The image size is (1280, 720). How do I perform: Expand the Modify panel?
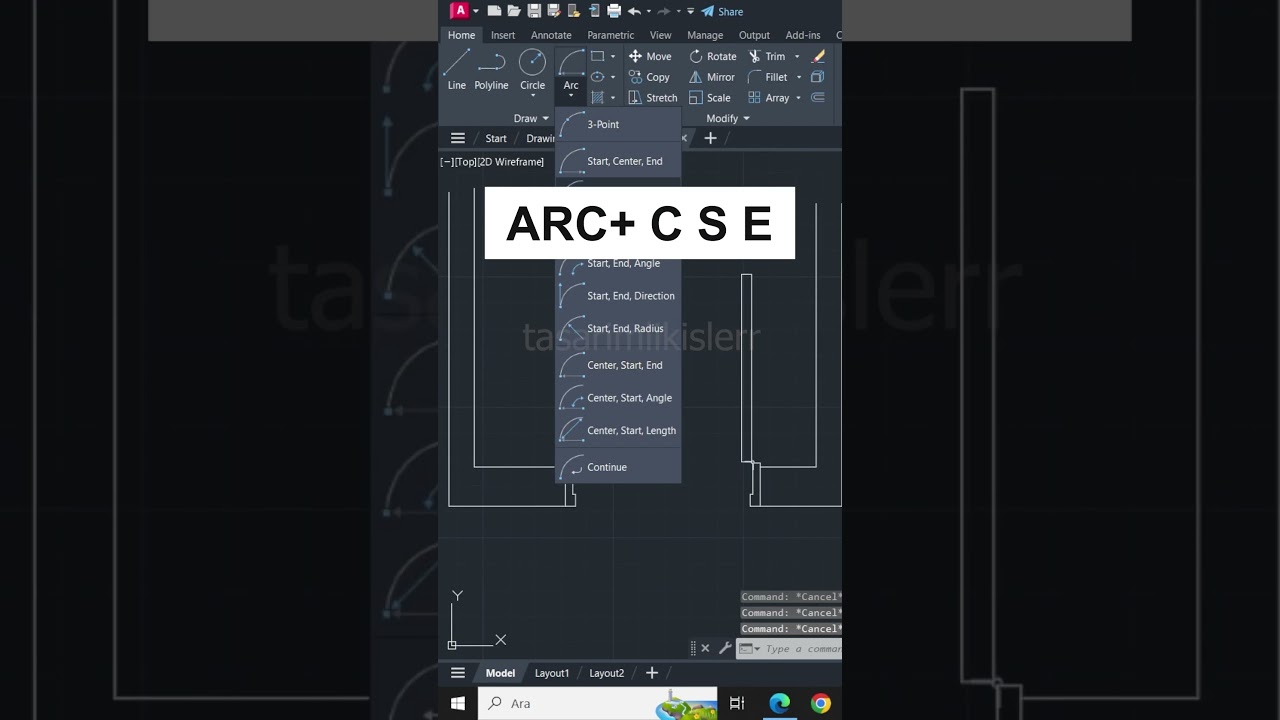point(728,118)
